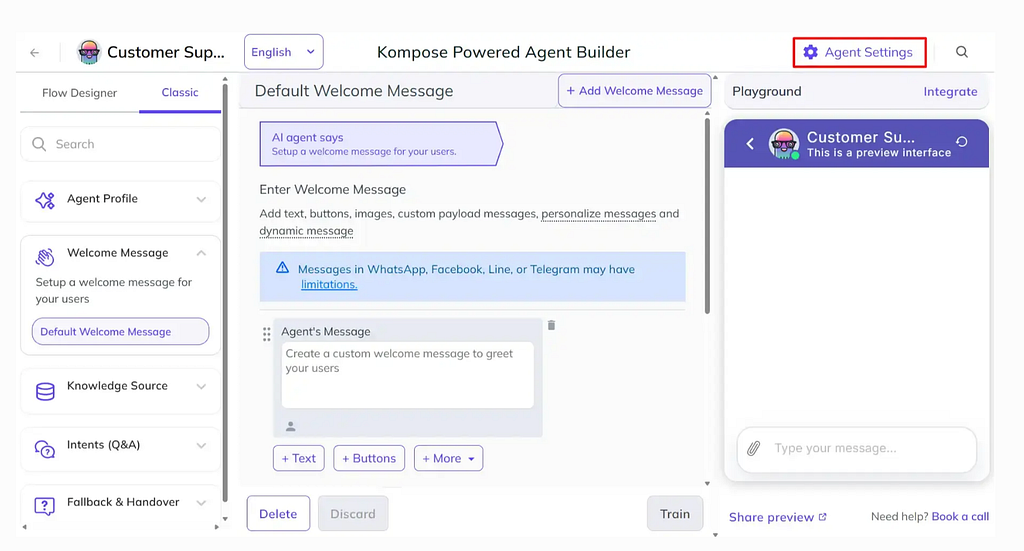The height and width of the screenshot is (551, 1024).
Task: Add a Text message block
Action: [x=298, y=458]
